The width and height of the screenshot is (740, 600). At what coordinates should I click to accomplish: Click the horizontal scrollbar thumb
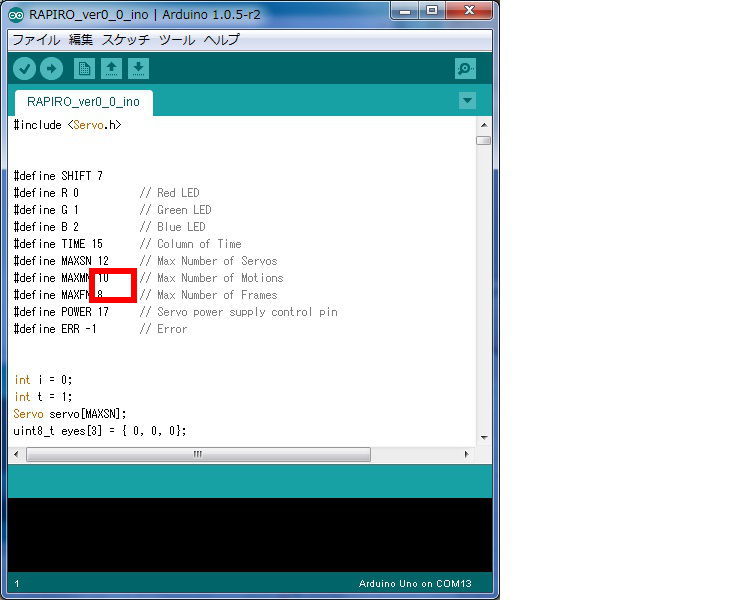point(198,455)
